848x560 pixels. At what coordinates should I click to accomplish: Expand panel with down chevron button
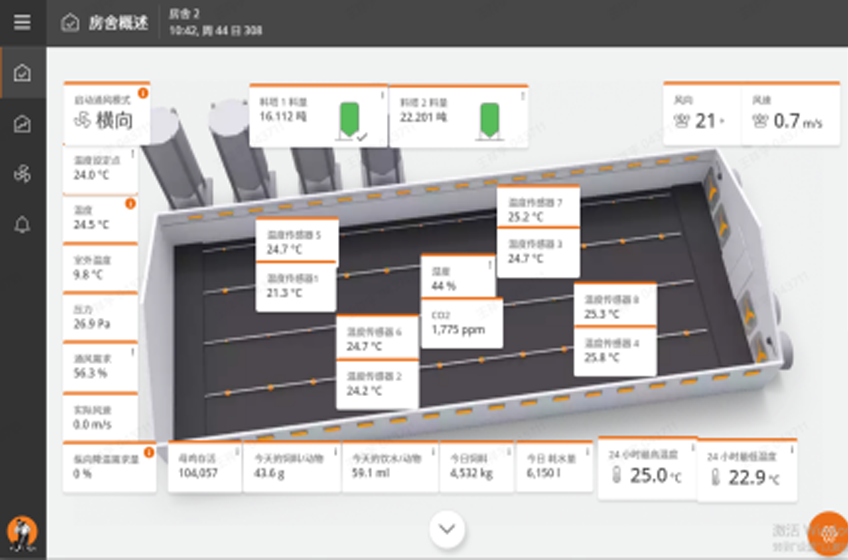click(x=447, y=528)
